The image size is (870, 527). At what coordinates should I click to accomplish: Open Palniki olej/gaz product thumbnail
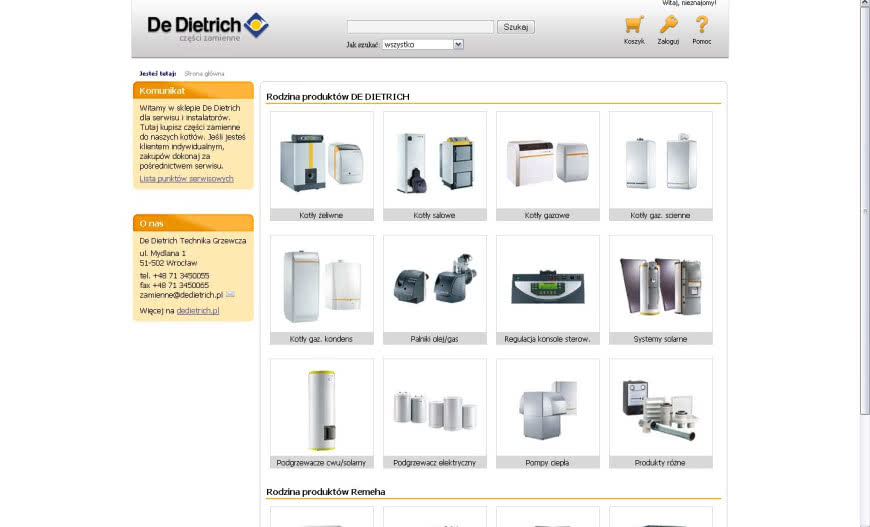click(434, 290)
